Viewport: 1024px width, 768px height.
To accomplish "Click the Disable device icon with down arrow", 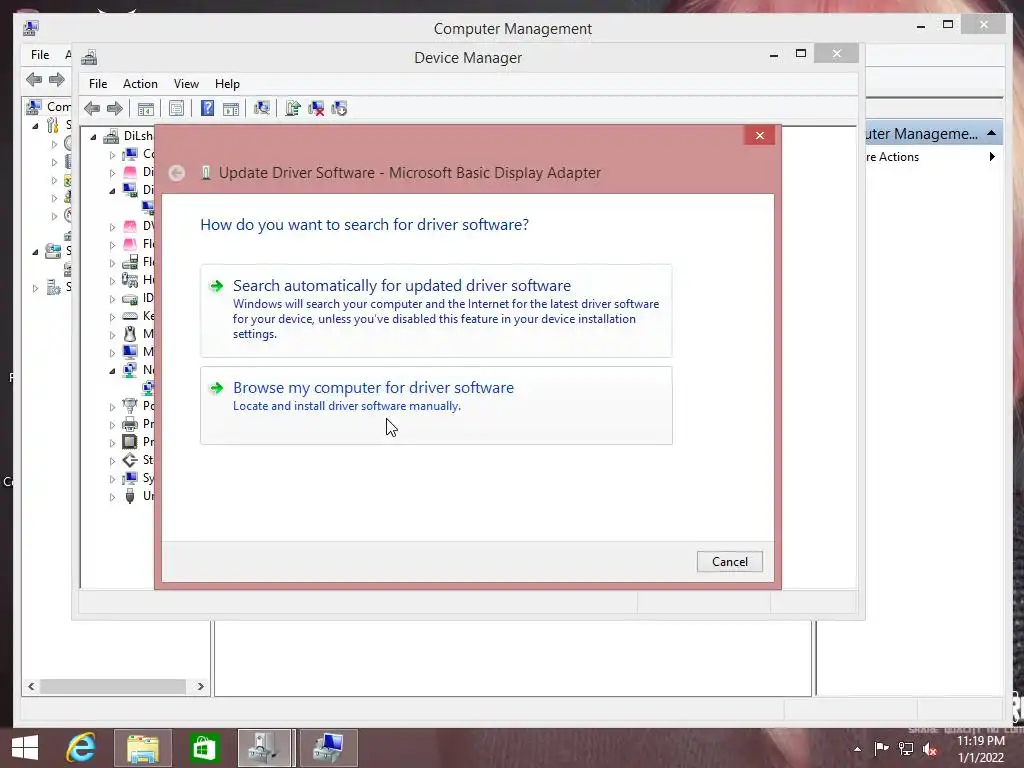I will point(339,108).
